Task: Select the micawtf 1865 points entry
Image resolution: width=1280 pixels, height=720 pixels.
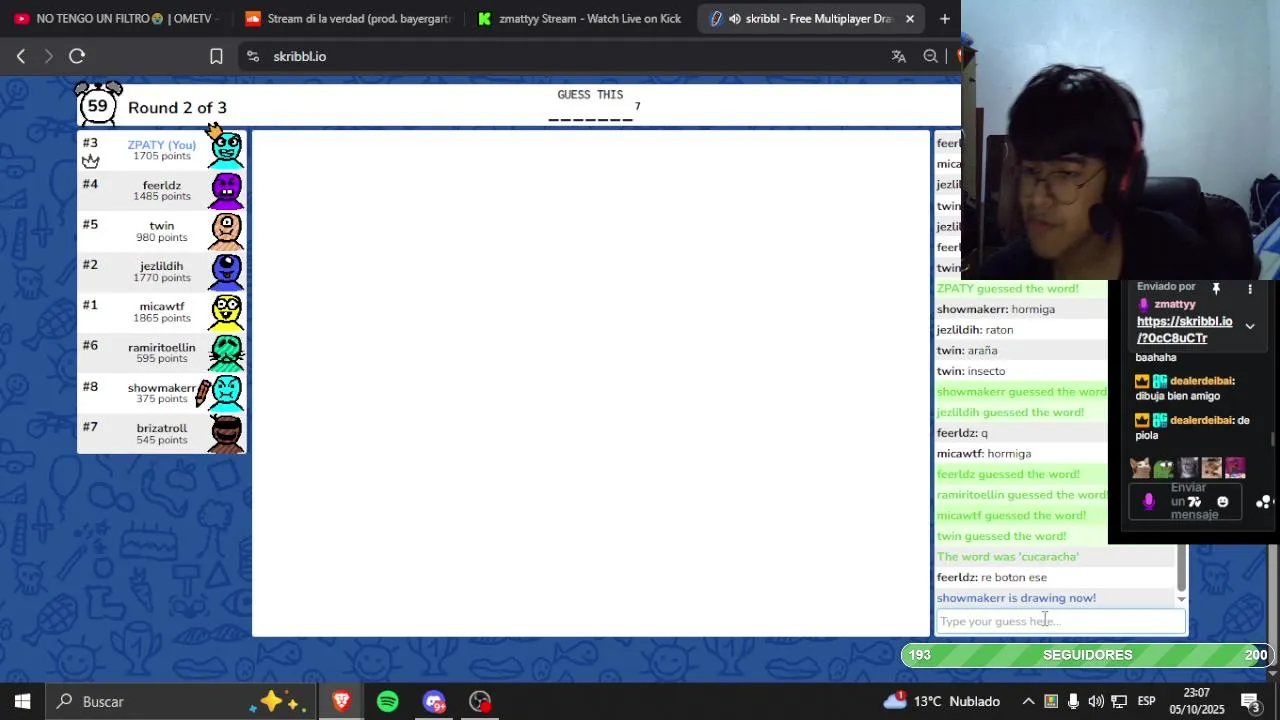Action: point(162,312)
